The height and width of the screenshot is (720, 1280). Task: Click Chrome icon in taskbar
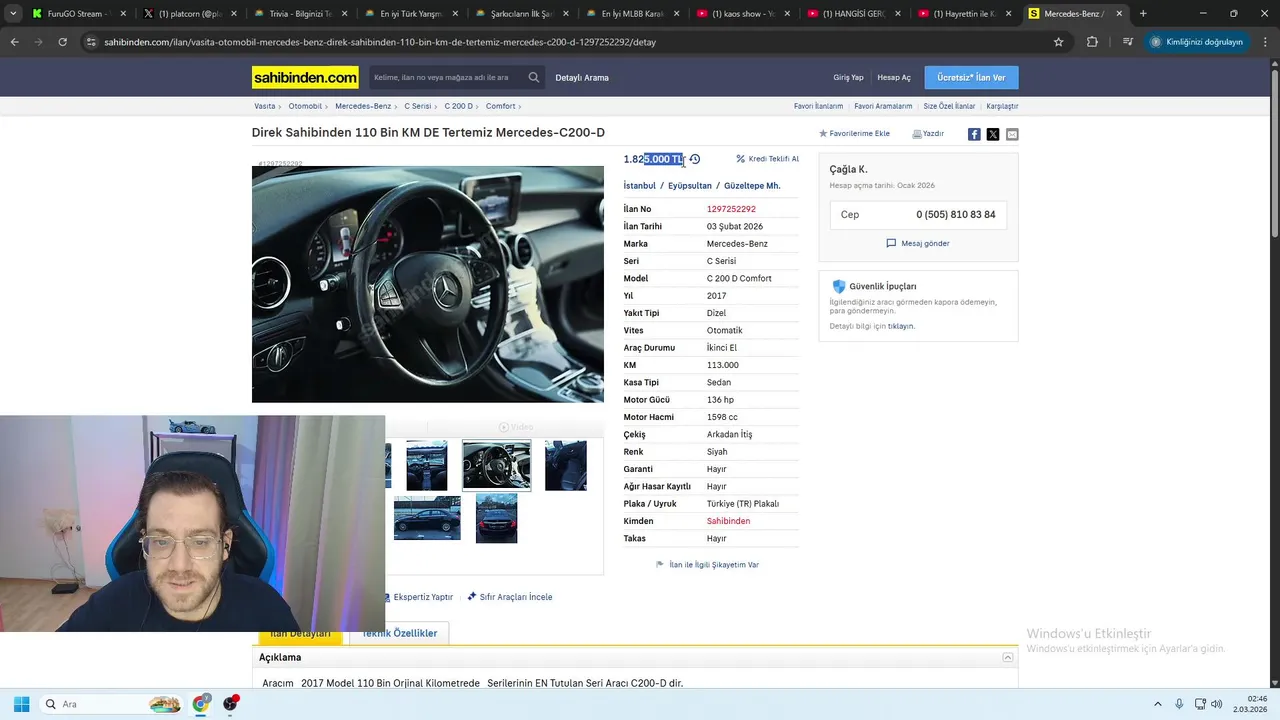click(201, 704)
